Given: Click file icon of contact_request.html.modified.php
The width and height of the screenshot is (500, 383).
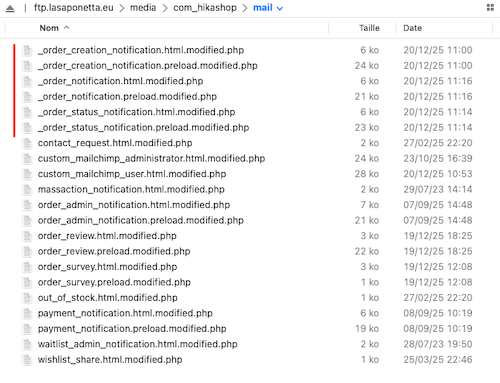Looking at the screenshot, I should pos(27,143).
